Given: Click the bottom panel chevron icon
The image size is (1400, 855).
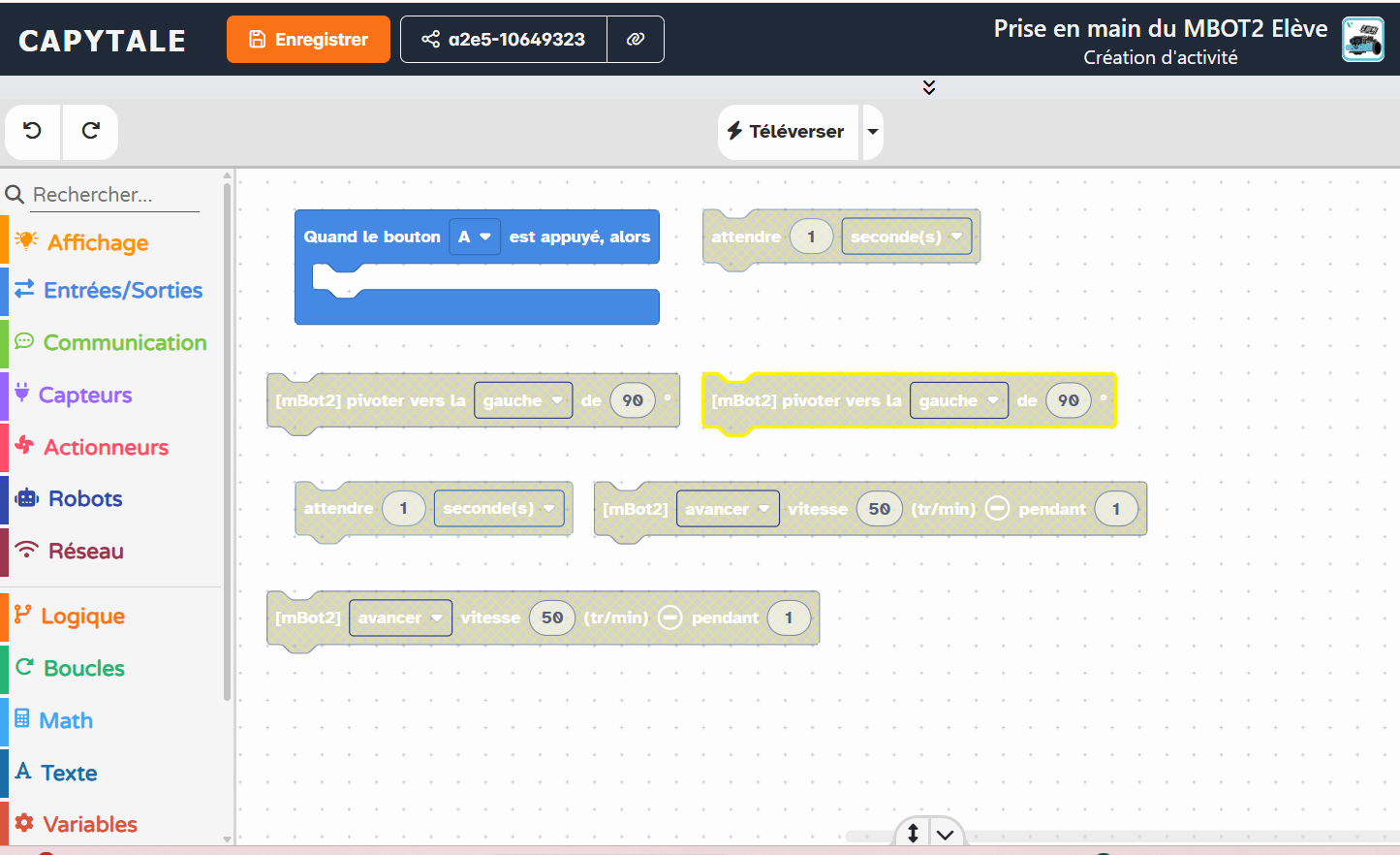Looking at the screenshot, I should (x=946, y=834).
